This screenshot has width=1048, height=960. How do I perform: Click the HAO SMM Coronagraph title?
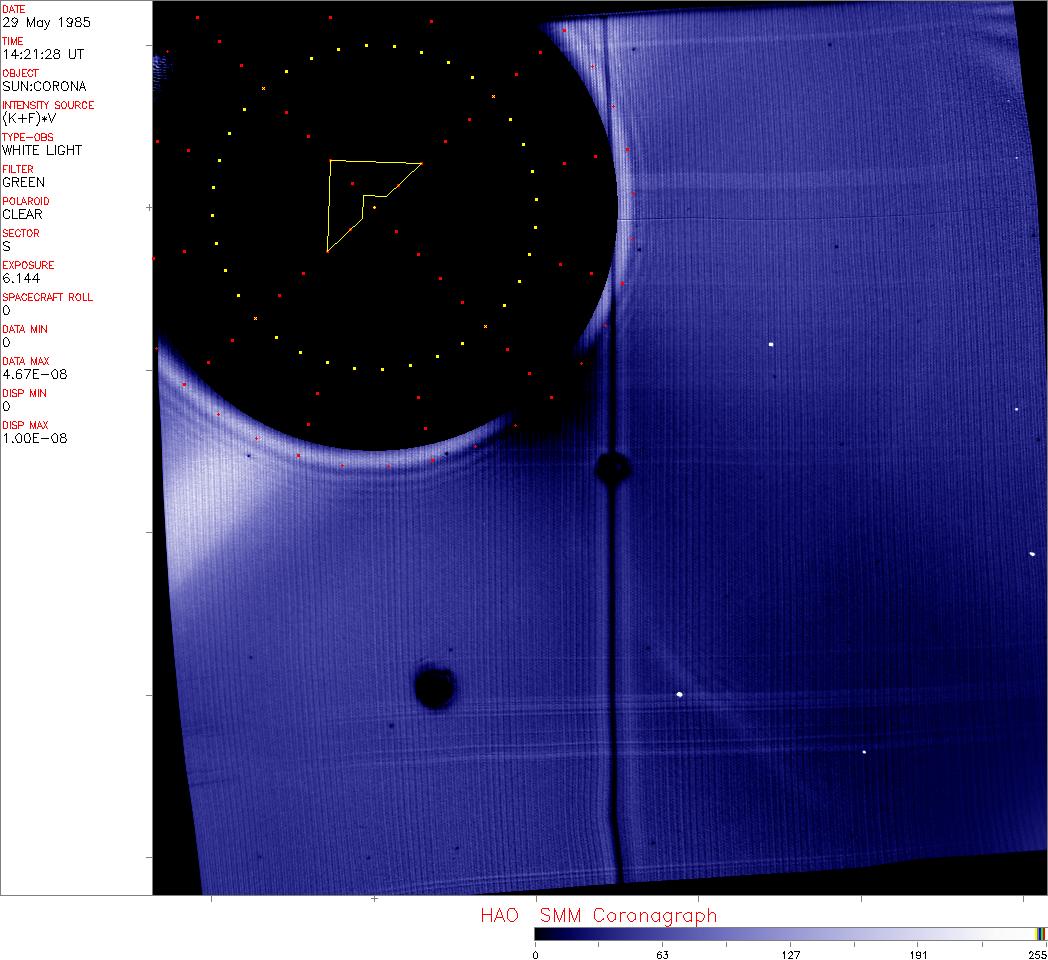(598, 915)
